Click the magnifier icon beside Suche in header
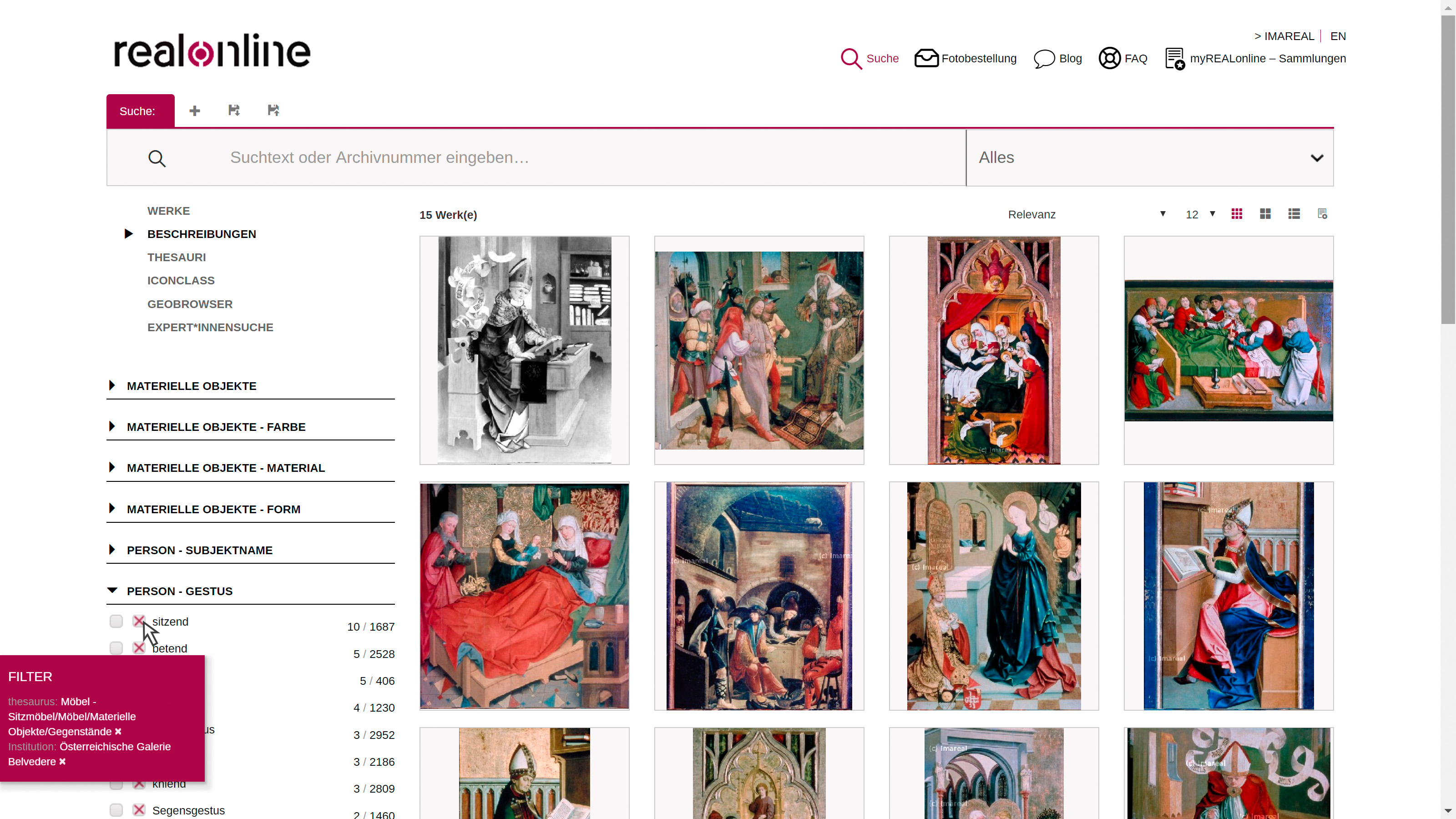This screenshot has height=819, width=1456. pyautogui.click(x=851, y=58)
